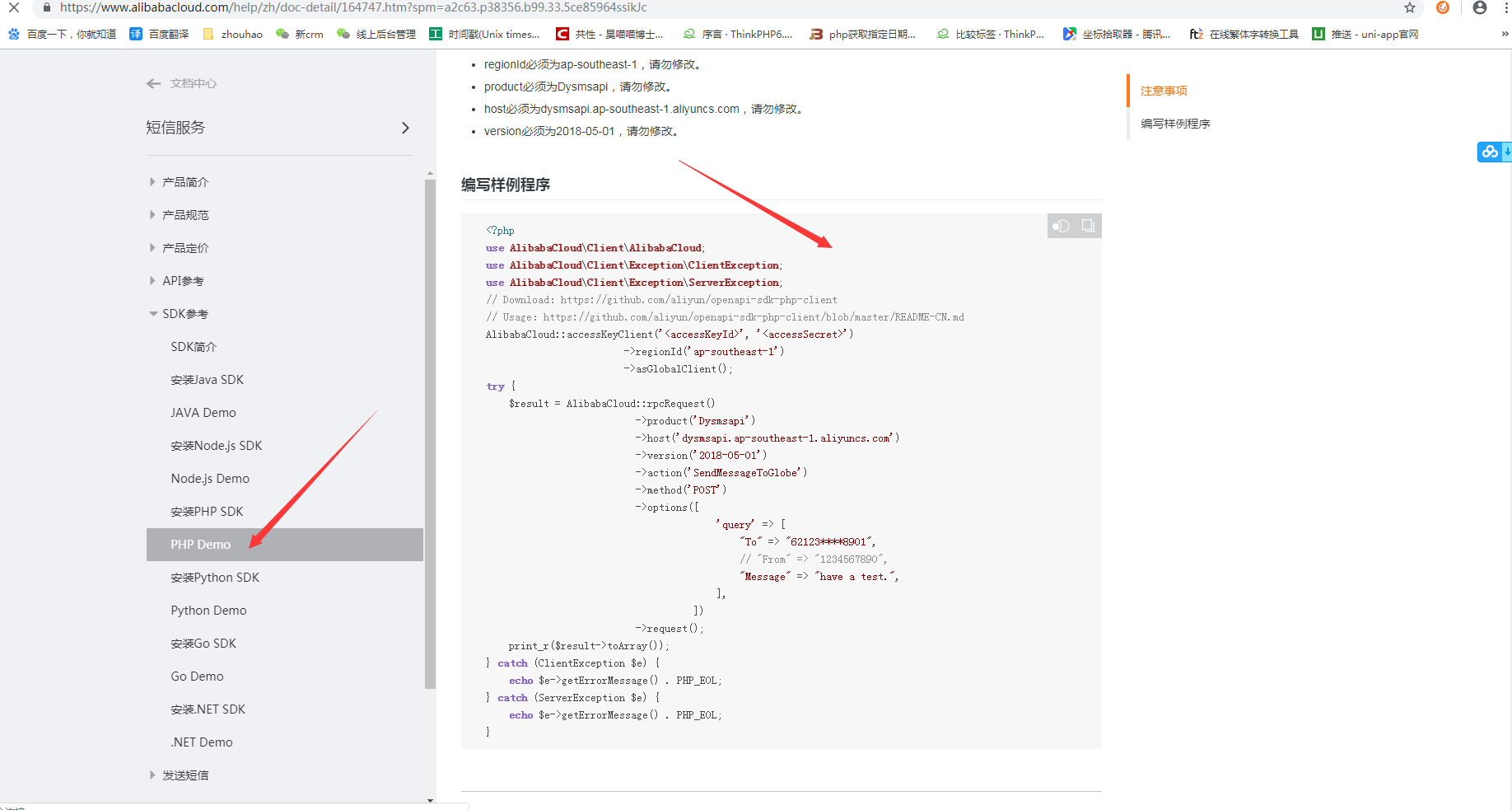The width and height of the screenshot is (1512, 810).
Task: Bookmark this page with the star icon
Action: click(1410, 7)
